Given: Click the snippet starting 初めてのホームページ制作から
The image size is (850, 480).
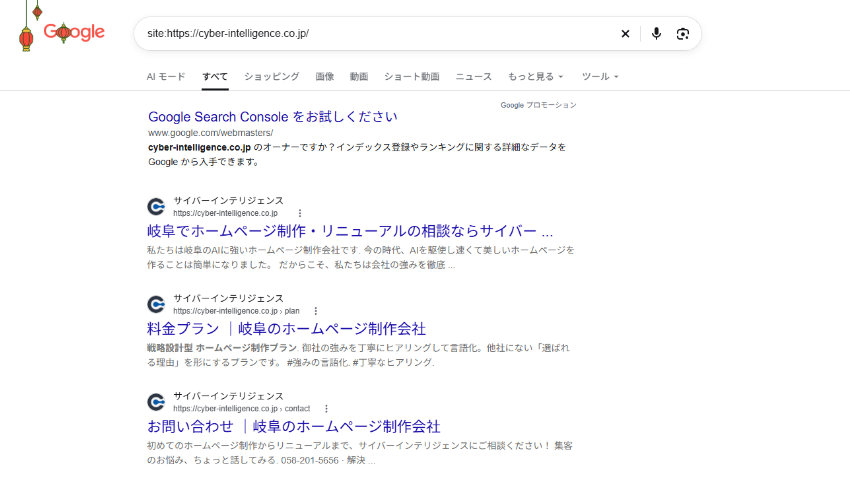Looking at the screenshot, I should pos(360,453).
